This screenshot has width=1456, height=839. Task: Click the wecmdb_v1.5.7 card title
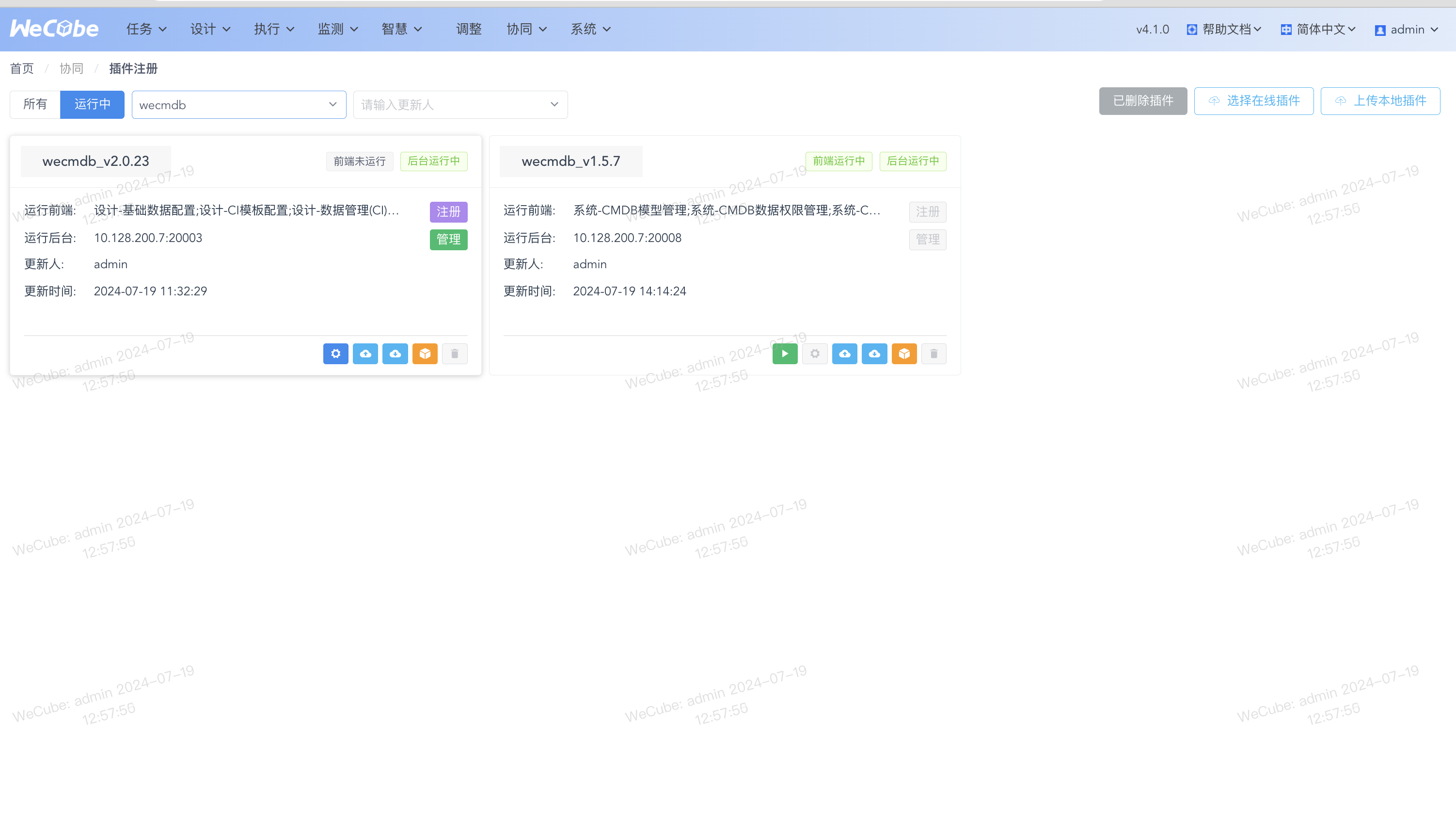coord(570,161)
